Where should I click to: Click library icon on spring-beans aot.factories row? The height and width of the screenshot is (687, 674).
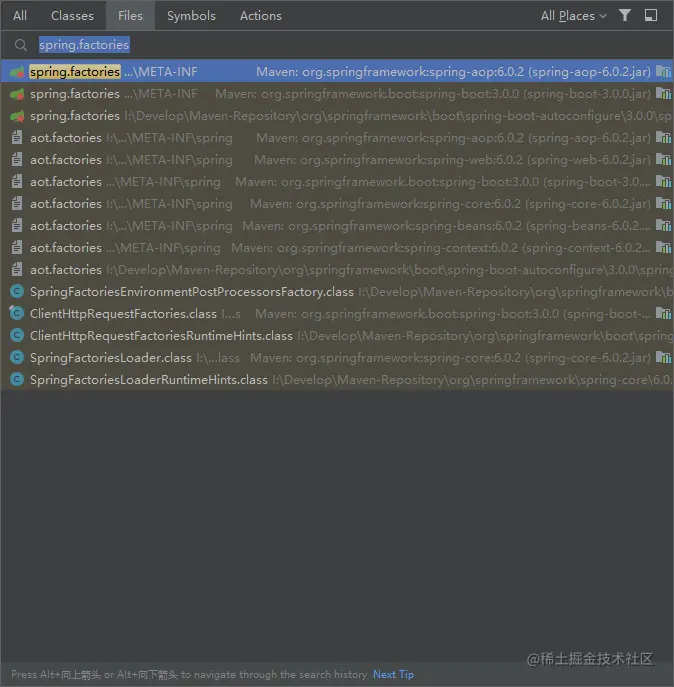click(x=663, y=226)
